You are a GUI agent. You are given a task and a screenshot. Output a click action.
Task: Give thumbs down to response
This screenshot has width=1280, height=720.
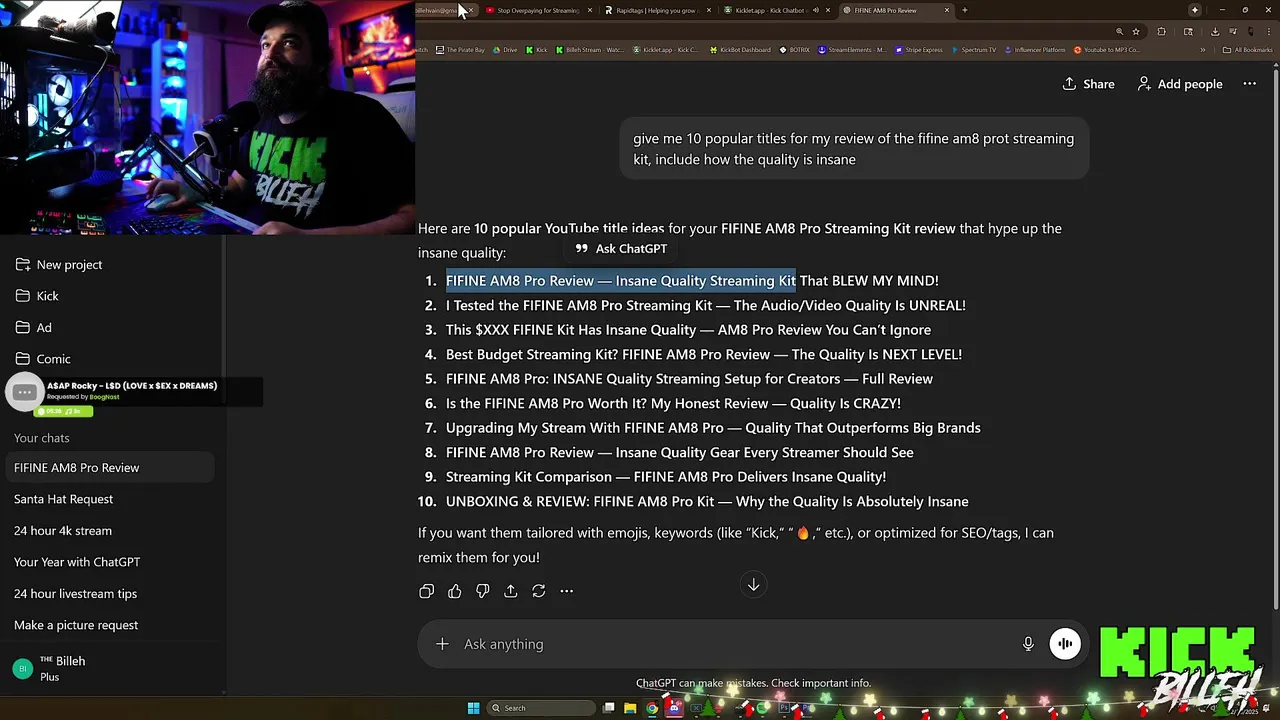coord(483,591)
